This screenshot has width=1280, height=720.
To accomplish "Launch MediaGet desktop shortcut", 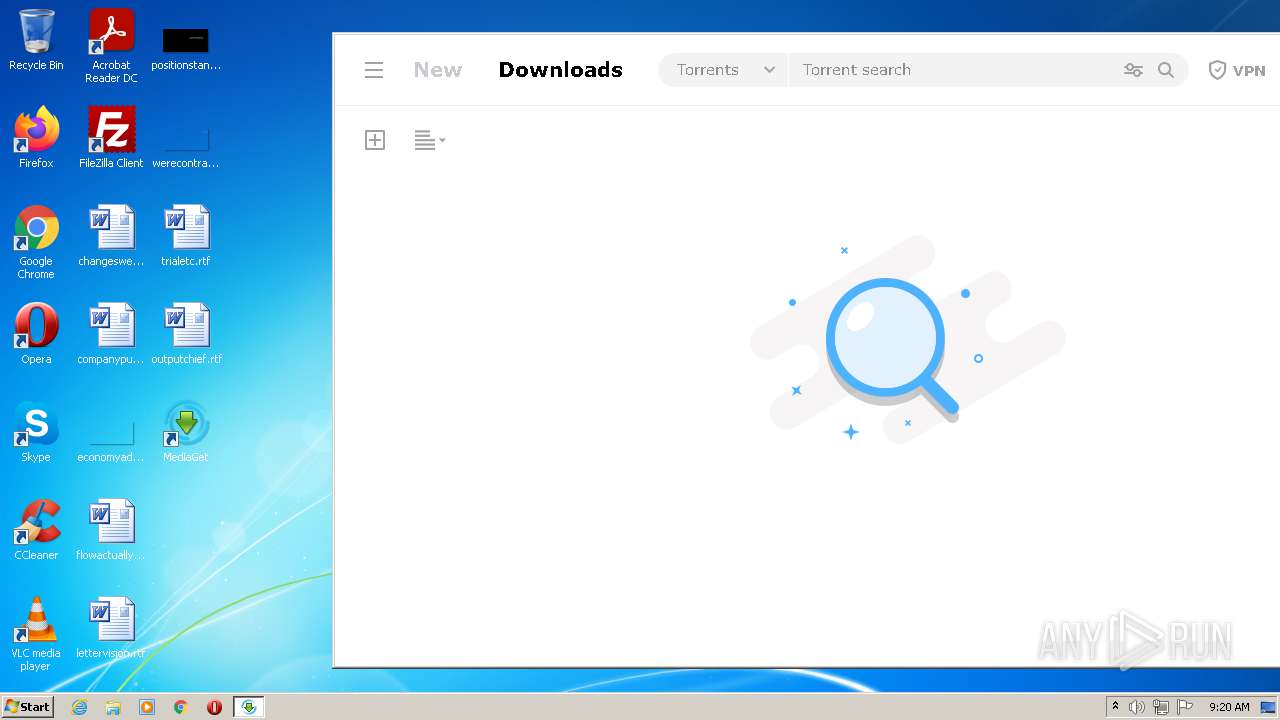I will [x=186, y=432].
